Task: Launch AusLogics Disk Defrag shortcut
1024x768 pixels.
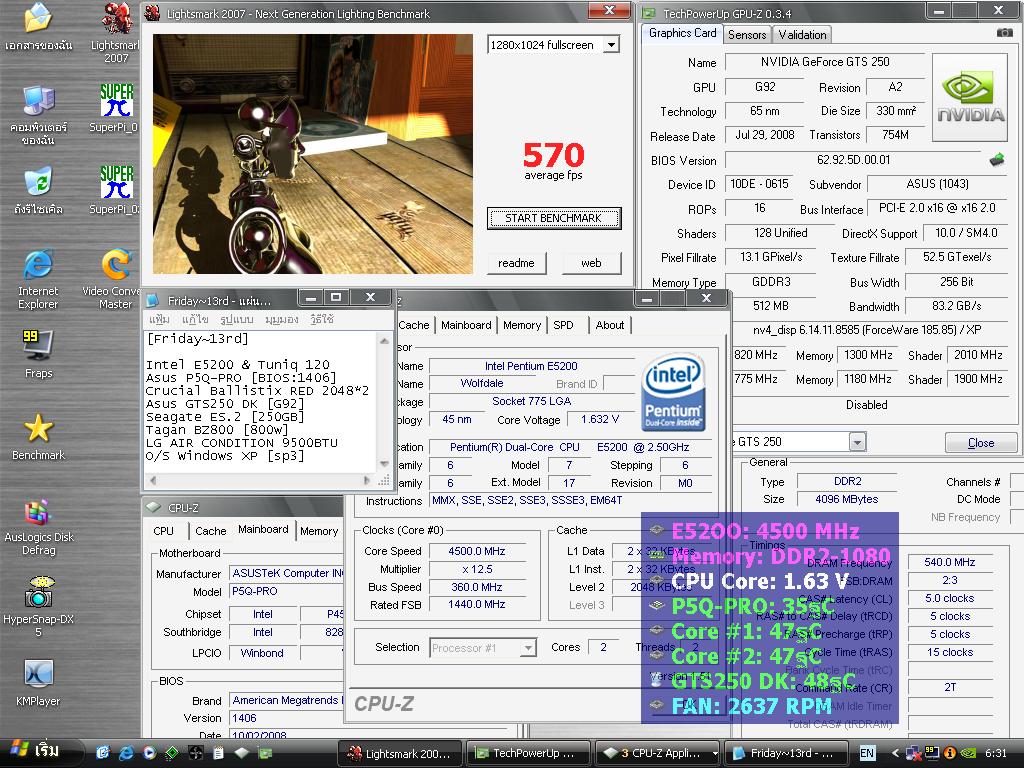Action: (38, 527)
